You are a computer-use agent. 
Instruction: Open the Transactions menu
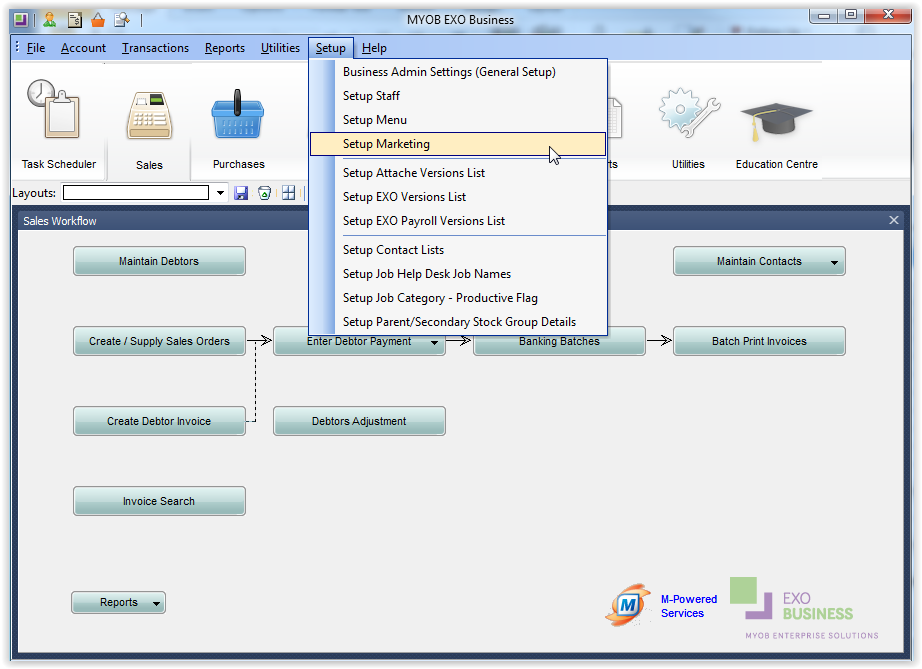155,48
